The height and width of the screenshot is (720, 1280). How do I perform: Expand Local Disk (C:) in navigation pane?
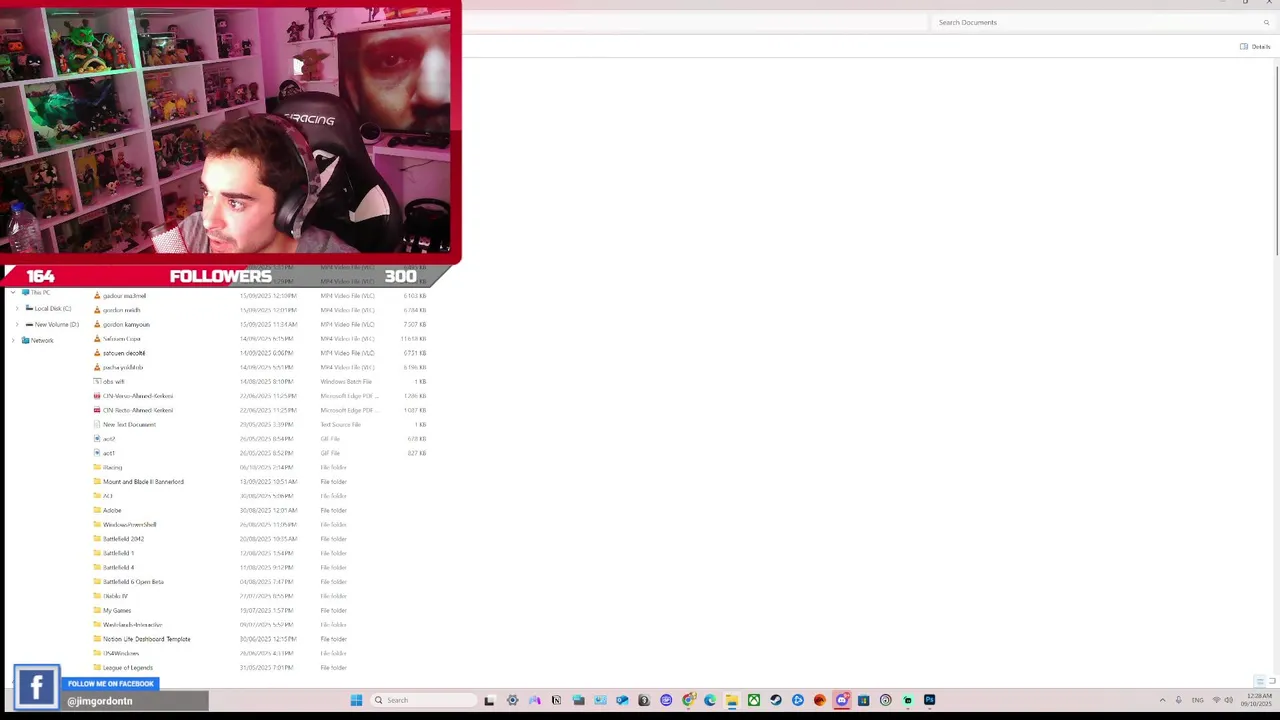17,309
